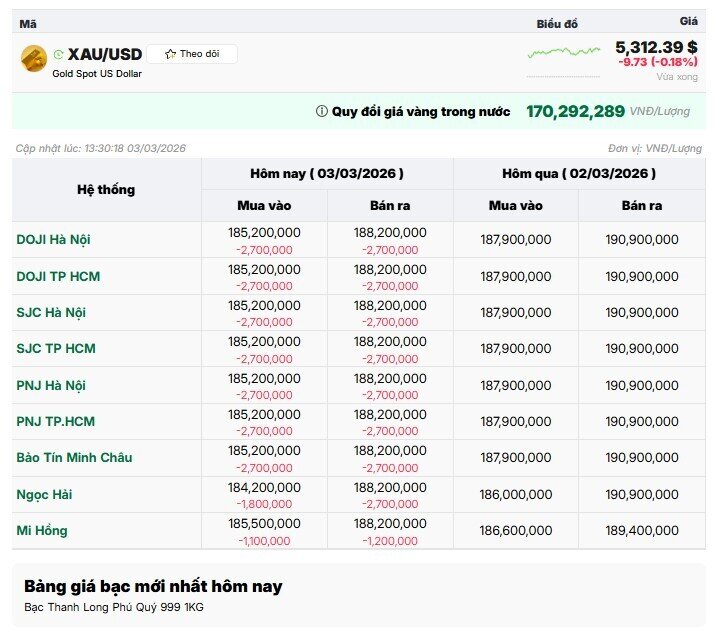This screenshot has width=716, height=639.
Task: Click the converted price 170,292,289 value
Action: point(575,111)
